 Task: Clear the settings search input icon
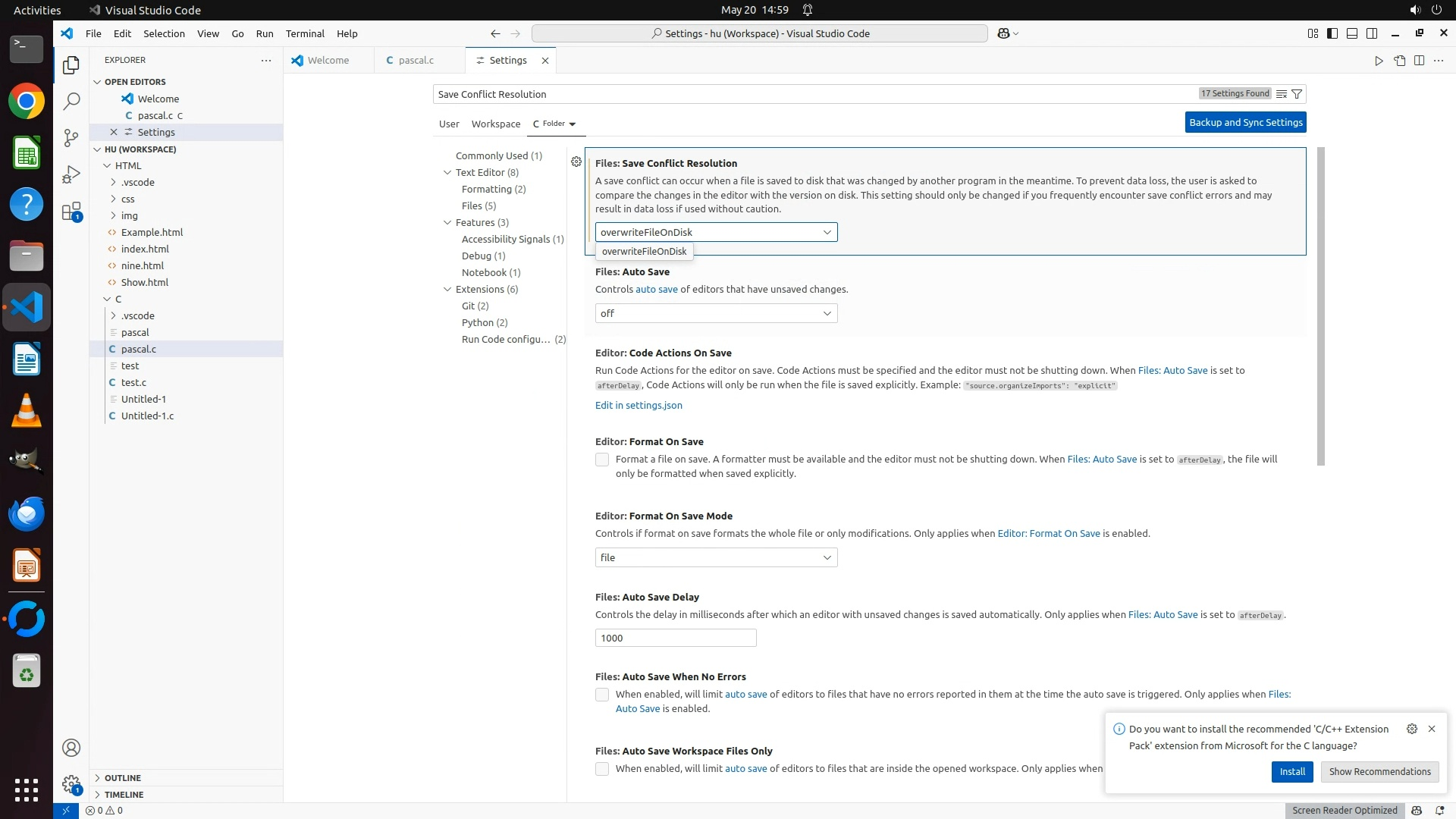(x=1281, y=94)
